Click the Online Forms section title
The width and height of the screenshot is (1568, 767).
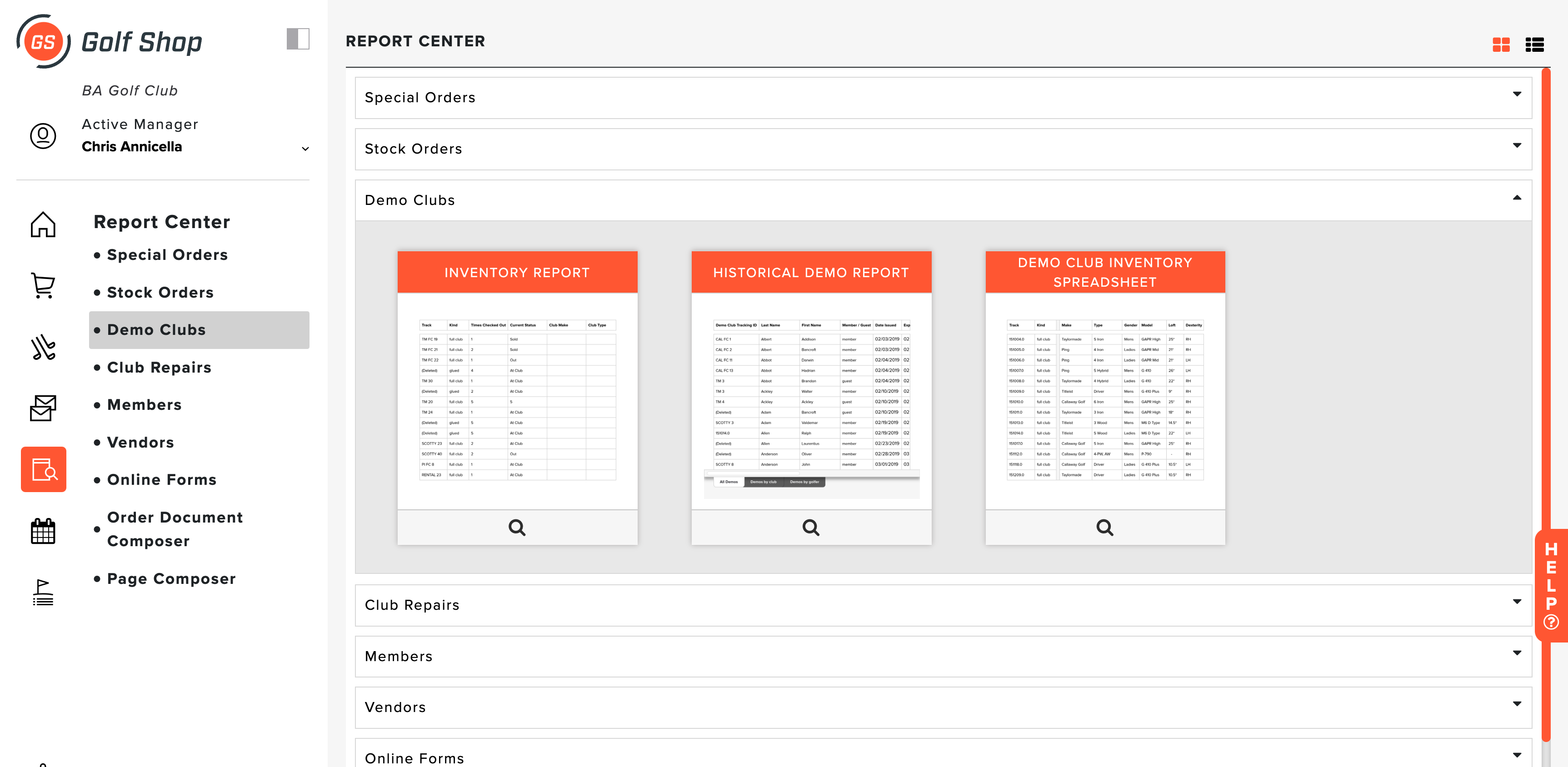click(x=414, y=758)
